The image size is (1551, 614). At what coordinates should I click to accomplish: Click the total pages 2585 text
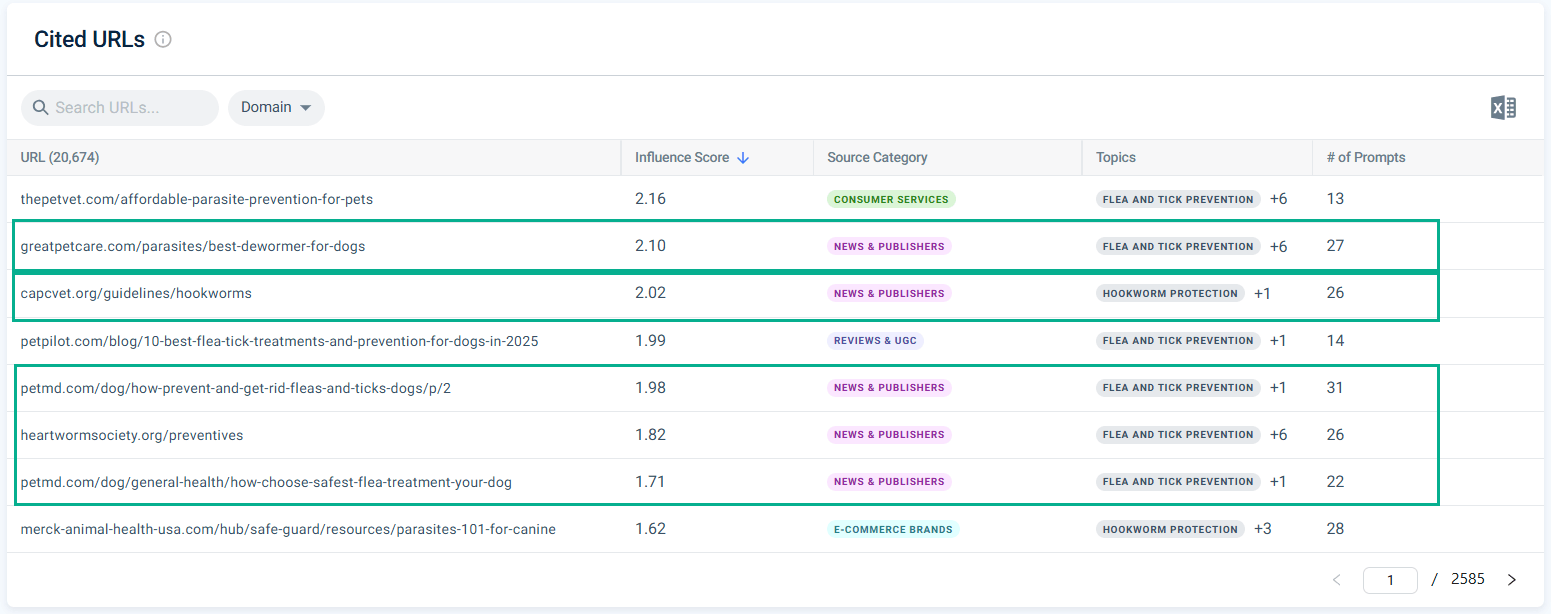coord(1468,579)
